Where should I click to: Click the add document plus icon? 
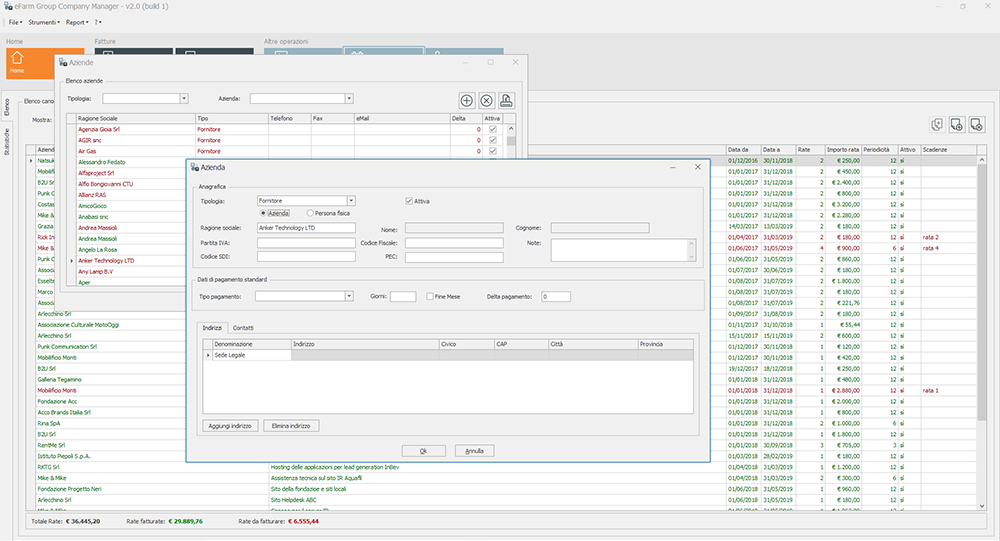pyautogui.click(x=957, y=124)
